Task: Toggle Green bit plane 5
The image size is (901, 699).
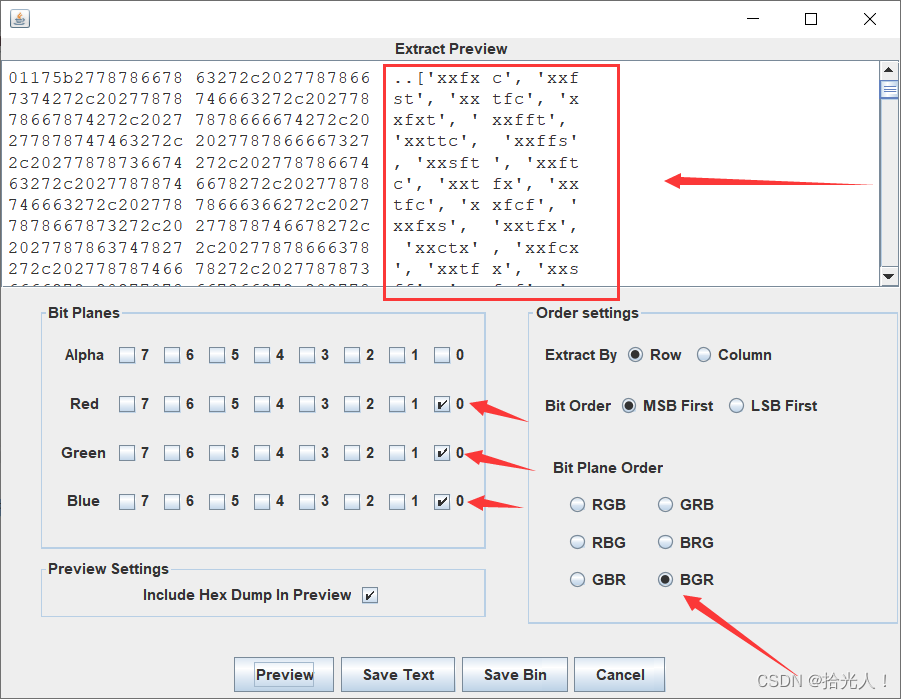Action: [x=217, y=453]
